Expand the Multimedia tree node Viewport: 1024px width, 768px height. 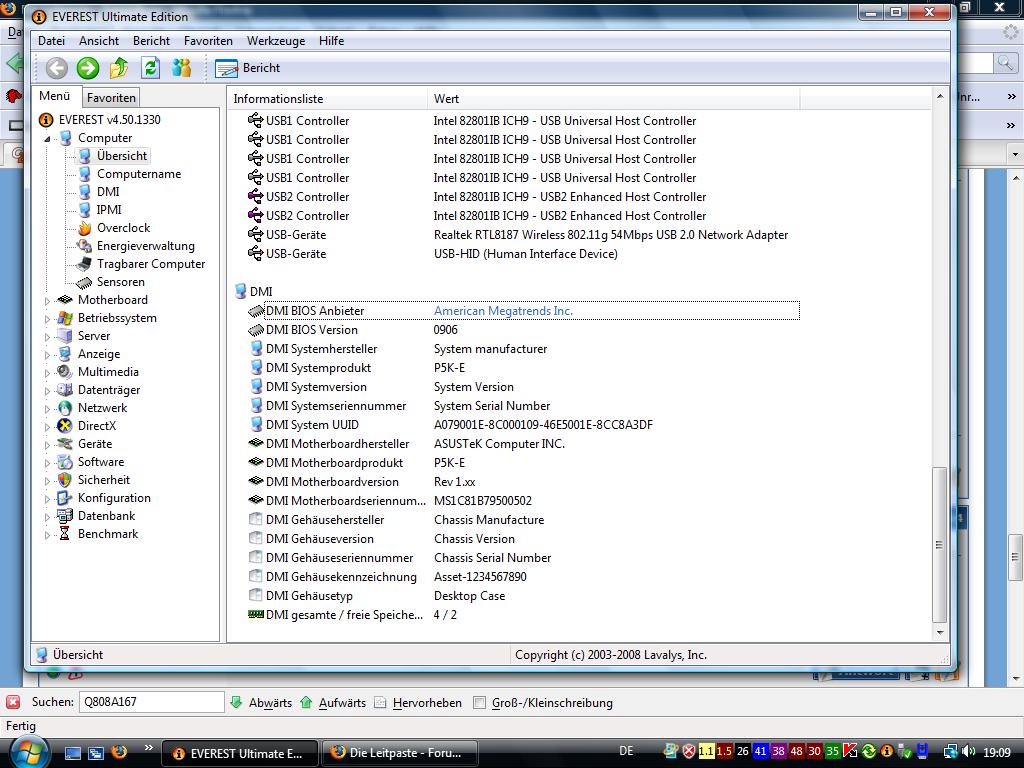pyautogui.click(x=47, y=373)
